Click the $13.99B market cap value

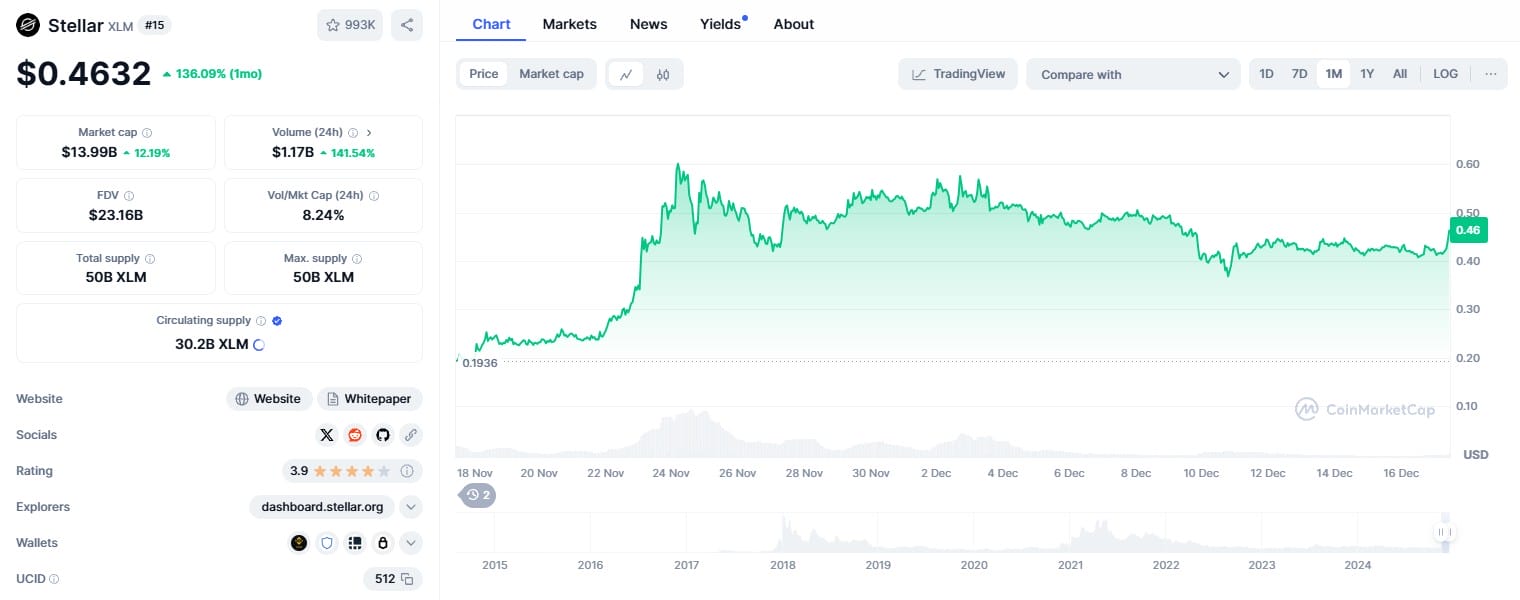pyautogui.click(x=89, y=152)
